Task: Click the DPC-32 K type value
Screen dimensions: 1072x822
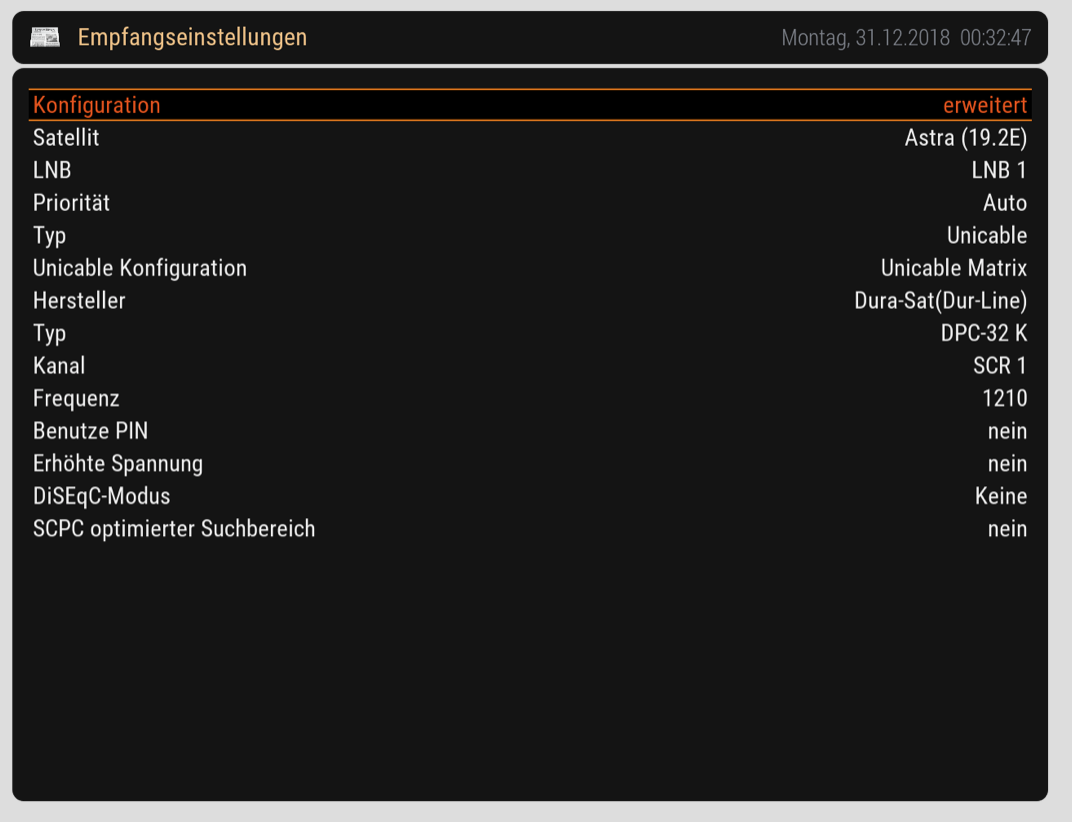Action: coord(983,333)
